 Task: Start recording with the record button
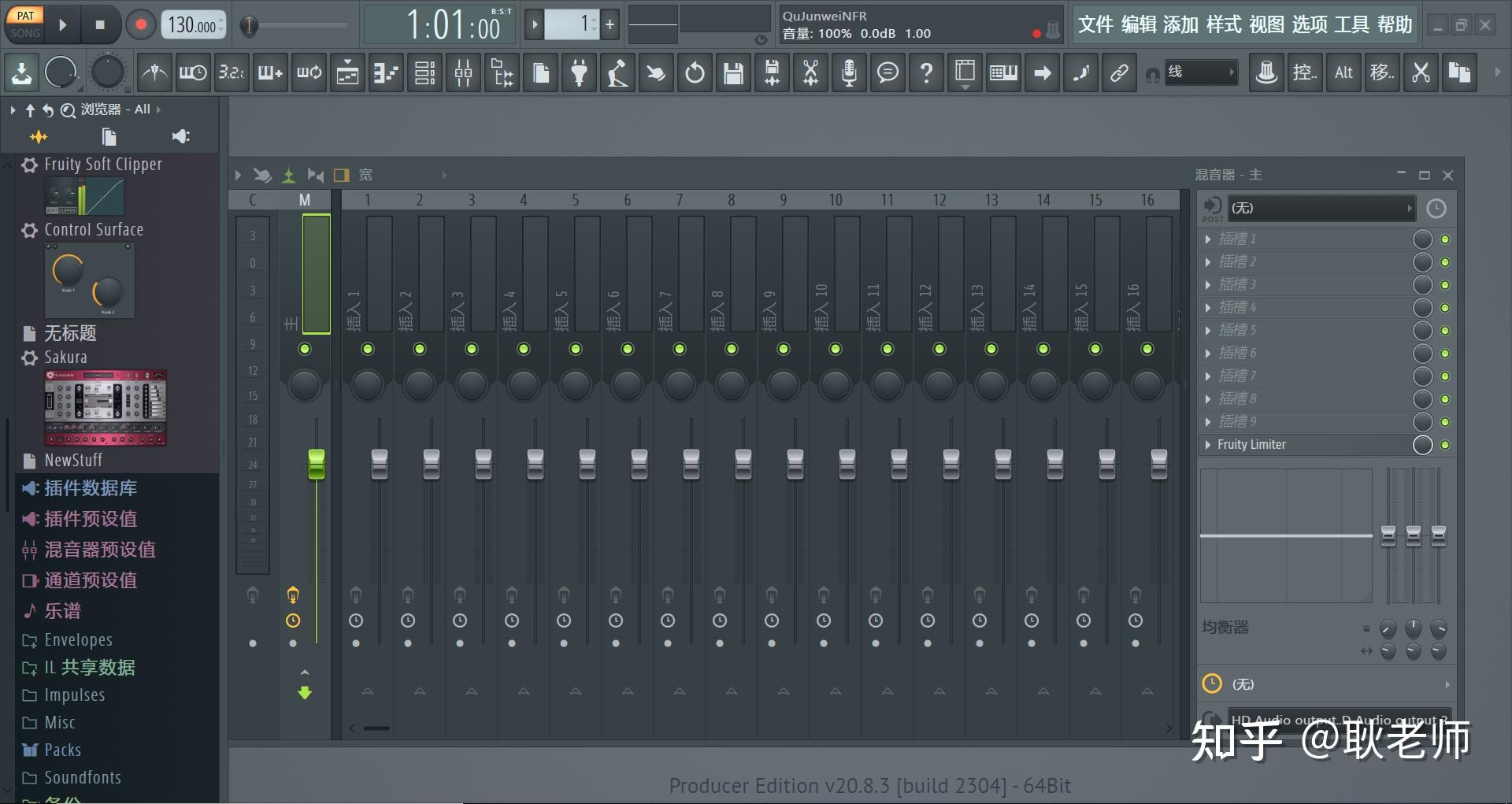(x=141, y=24)
